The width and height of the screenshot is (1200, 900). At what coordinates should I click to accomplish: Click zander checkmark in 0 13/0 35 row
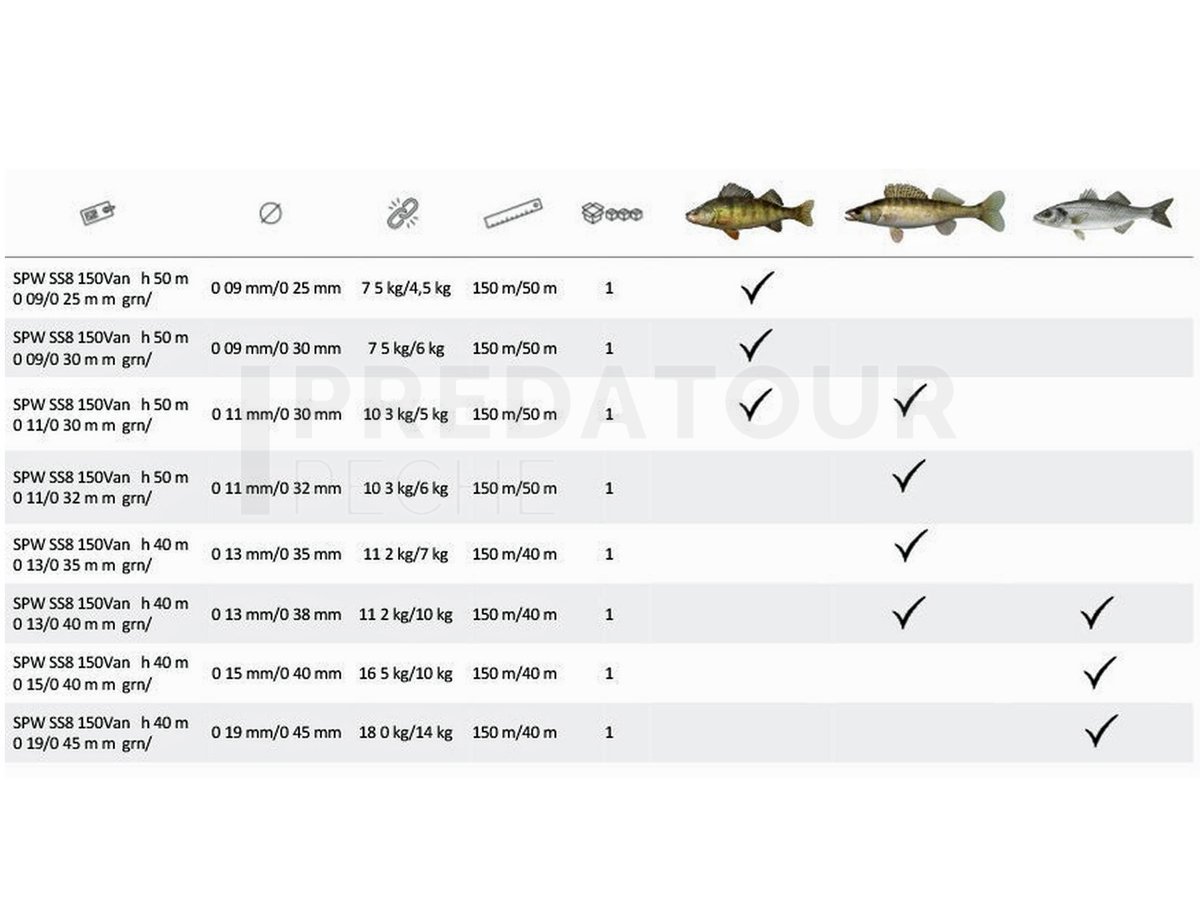coord(910,546)
